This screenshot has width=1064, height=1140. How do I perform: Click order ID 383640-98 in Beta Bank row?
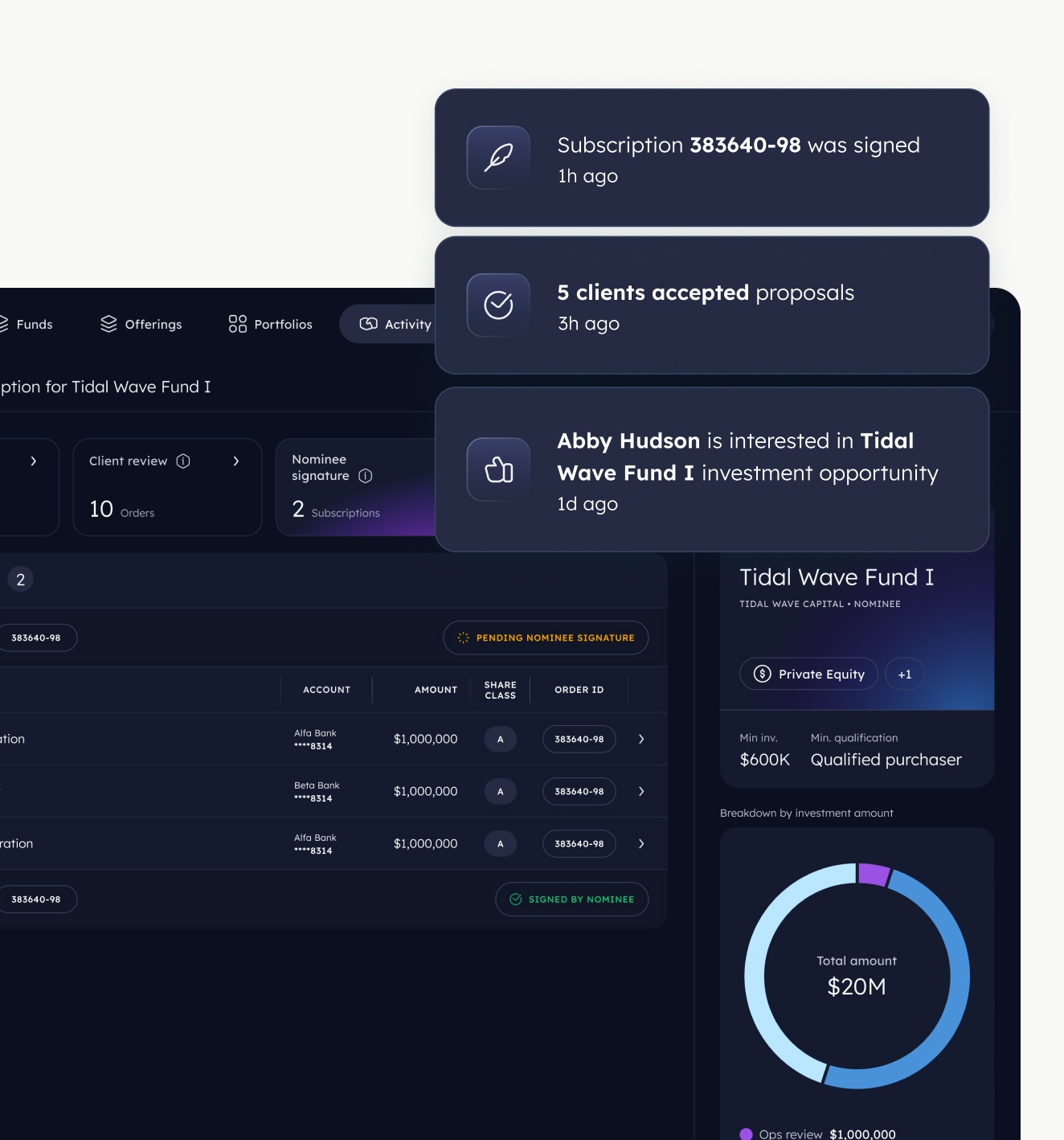[579, 791]
